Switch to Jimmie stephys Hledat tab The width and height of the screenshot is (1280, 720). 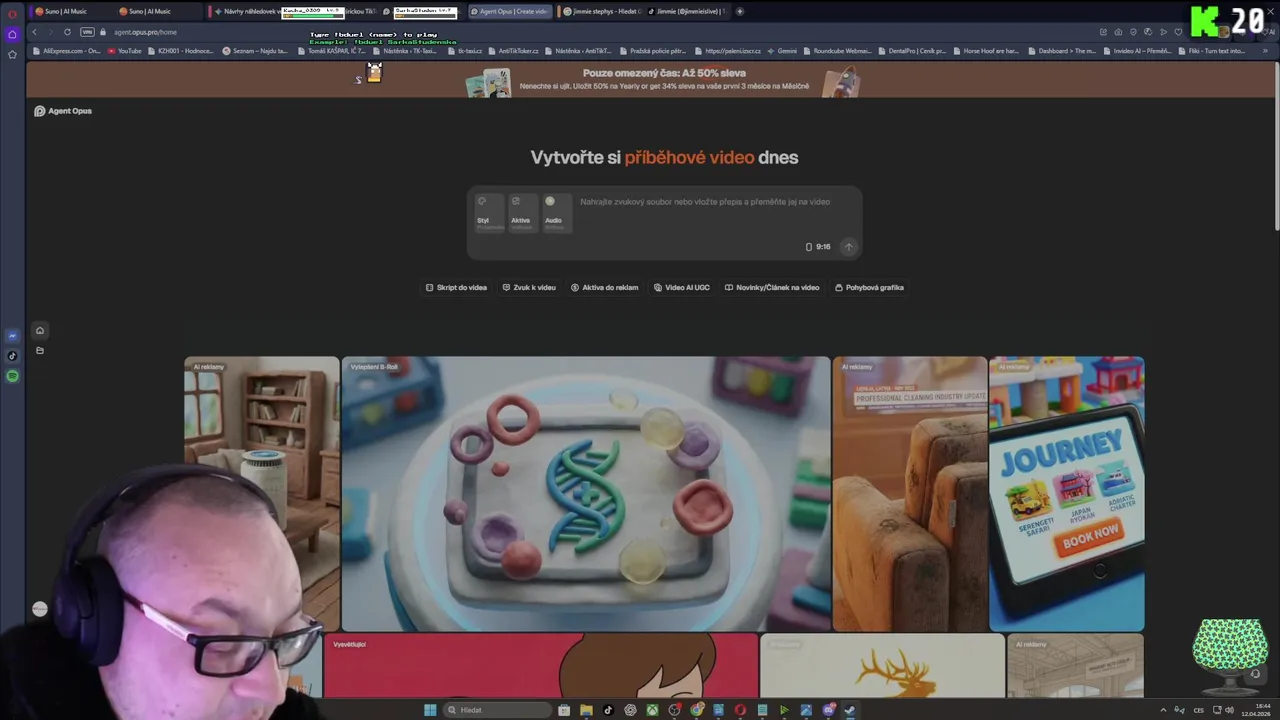pyautogui.click(x=602, y=11)
